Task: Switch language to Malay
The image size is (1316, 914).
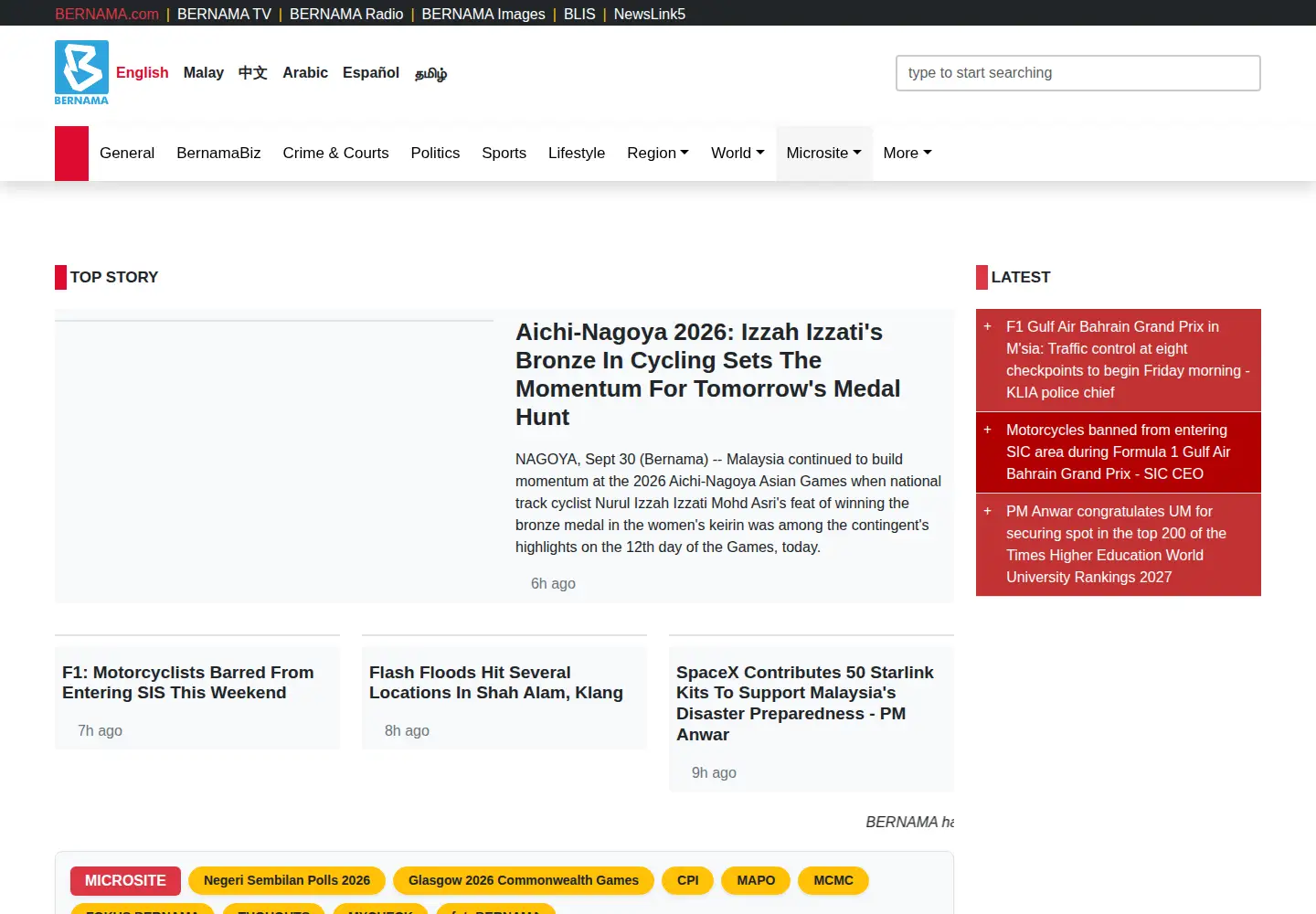Action: pos(203,72)
